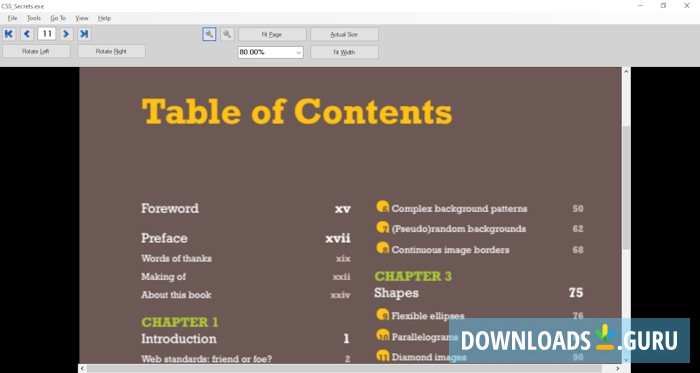Click page number '75' beside Shapes
This screenshot has width=700, height=373.
point(576,293)
